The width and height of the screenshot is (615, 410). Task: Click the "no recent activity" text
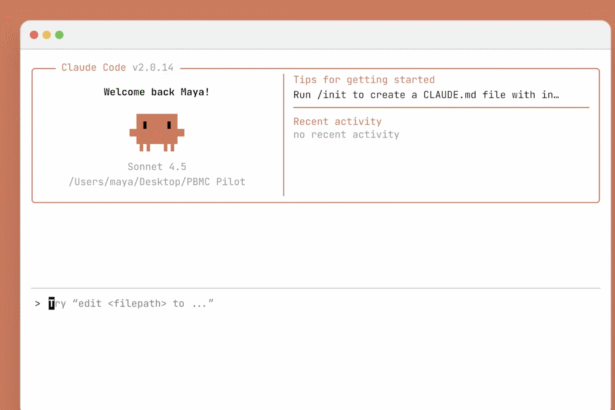click(346, 134)
